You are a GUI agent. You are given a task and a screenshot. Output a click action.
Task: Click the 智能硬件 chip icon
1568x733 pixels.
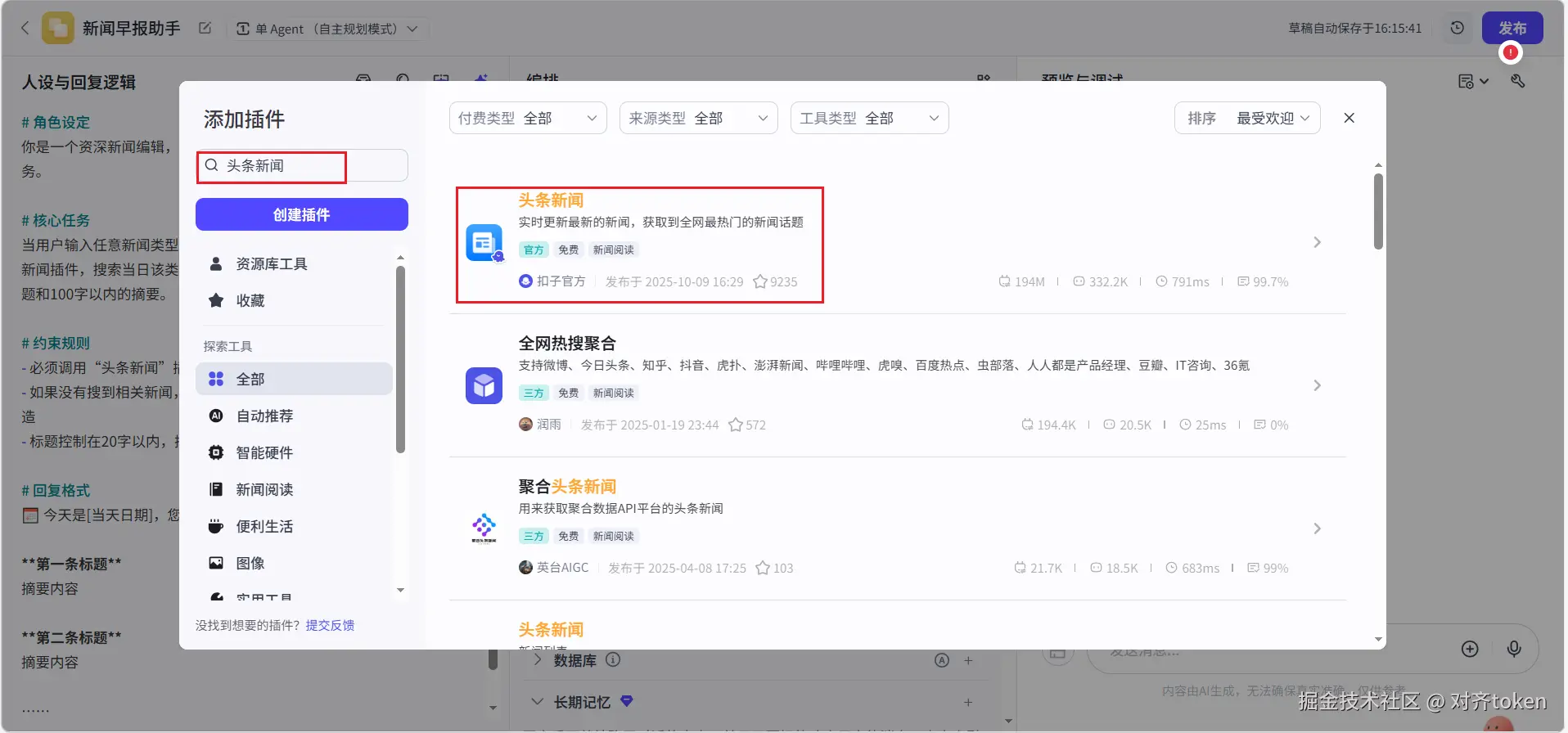pyautogui.click(x=216, y=452)
